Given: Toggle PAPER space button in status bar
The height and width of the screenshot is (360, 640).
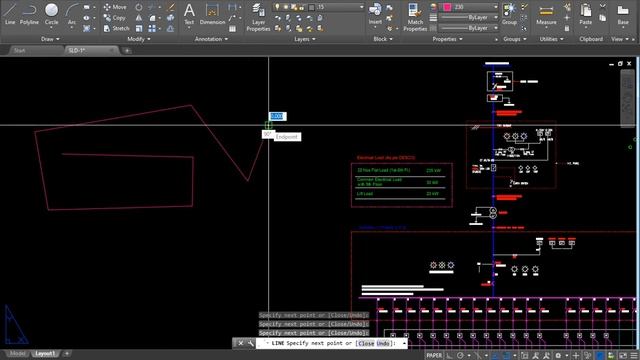Looking at the screenshot, I should (433, 356).
